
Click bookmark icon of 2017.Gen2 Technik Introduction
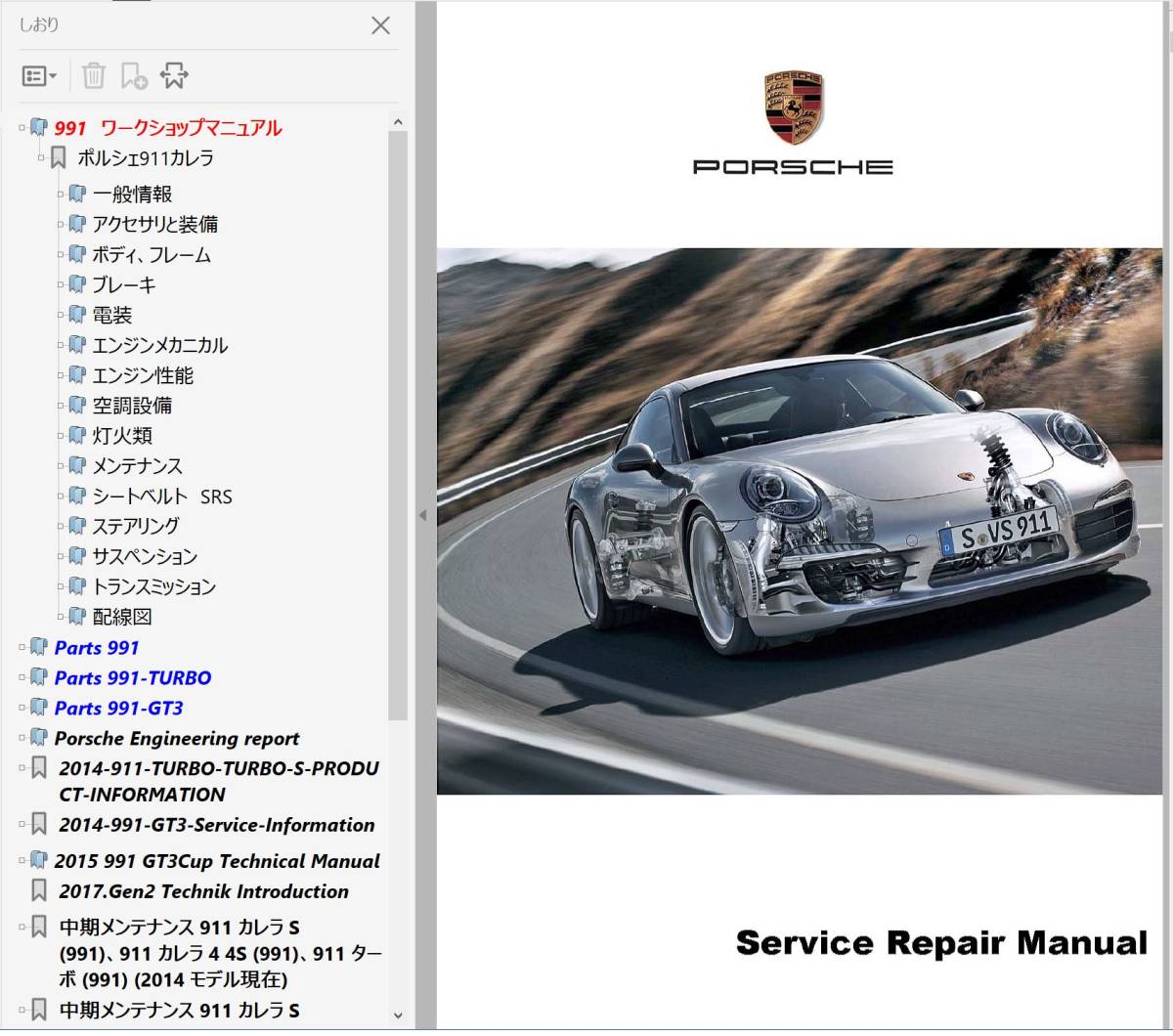tap(39, 891)
